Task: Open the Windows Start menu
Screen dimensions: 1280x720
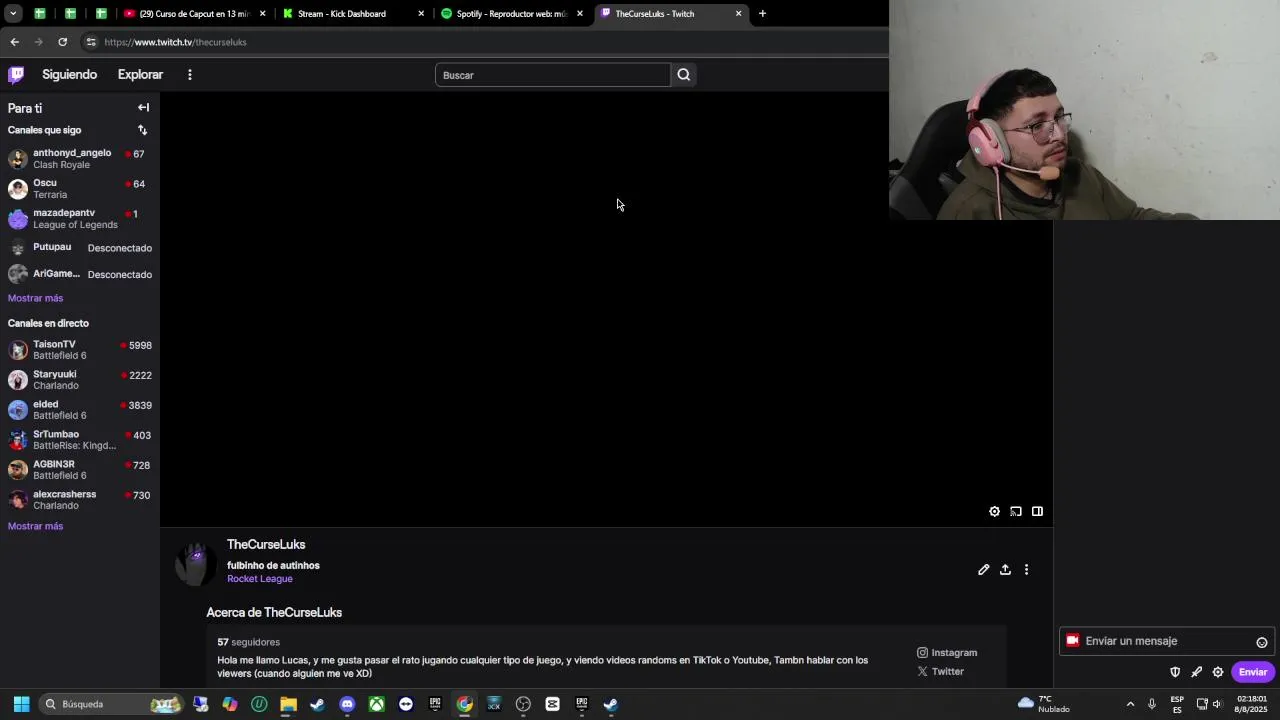Action: pyautogui.click(x=21, y=704)
